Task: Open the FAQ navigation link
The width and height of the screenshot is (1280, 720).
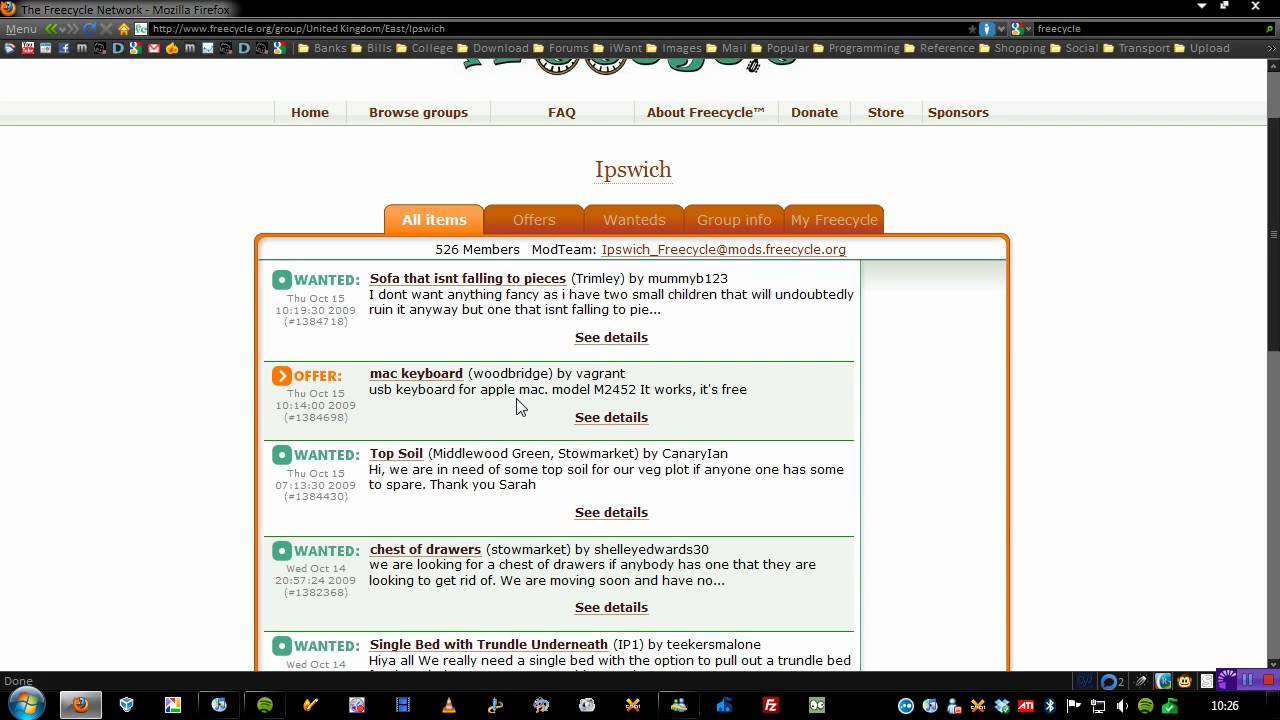Action: coord(561,112)
